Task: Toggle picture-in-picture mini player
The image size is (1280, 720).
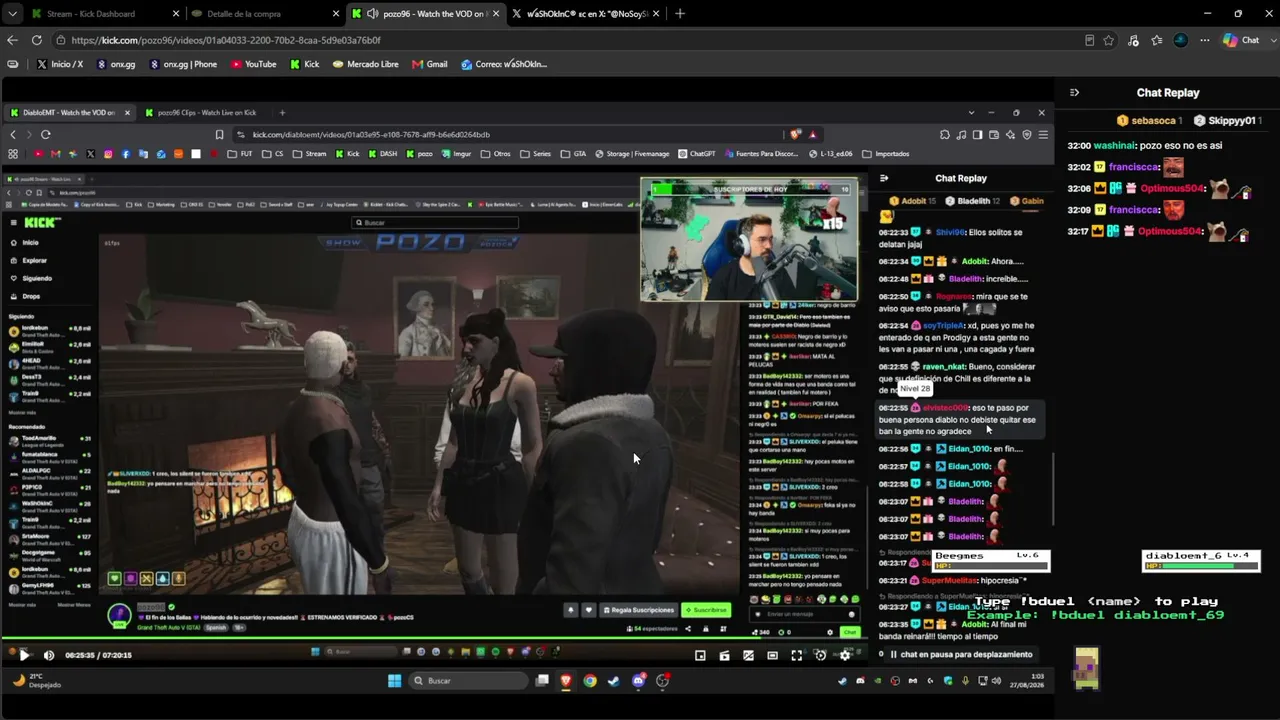Action: (700, 655)
